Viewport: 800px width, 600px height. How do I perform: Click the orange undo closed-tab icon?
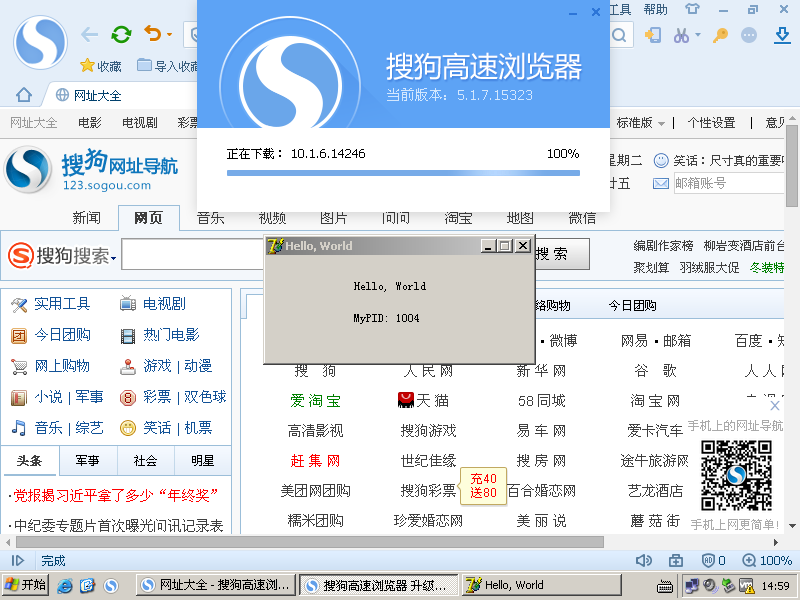(x=152, y=34)
